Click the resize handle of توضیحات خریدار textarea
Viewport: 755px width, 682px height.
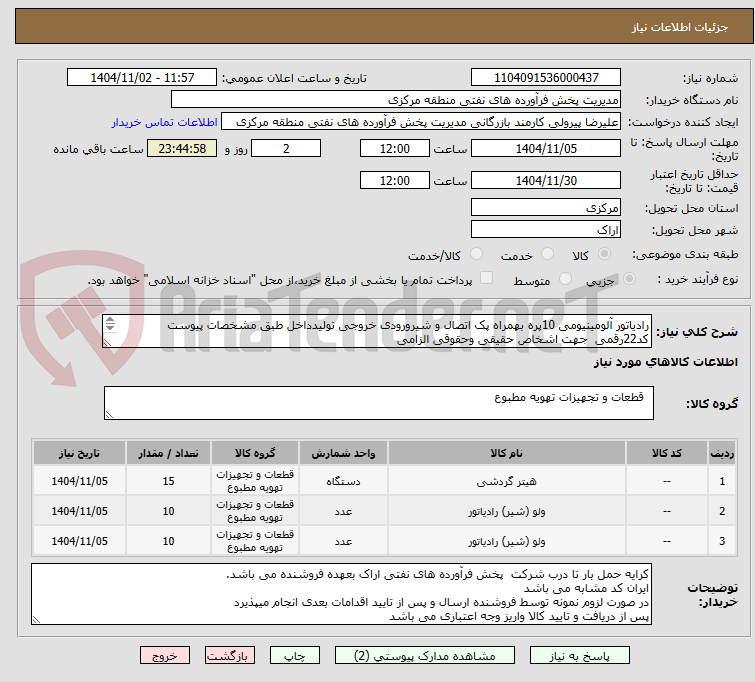(36, 620)
